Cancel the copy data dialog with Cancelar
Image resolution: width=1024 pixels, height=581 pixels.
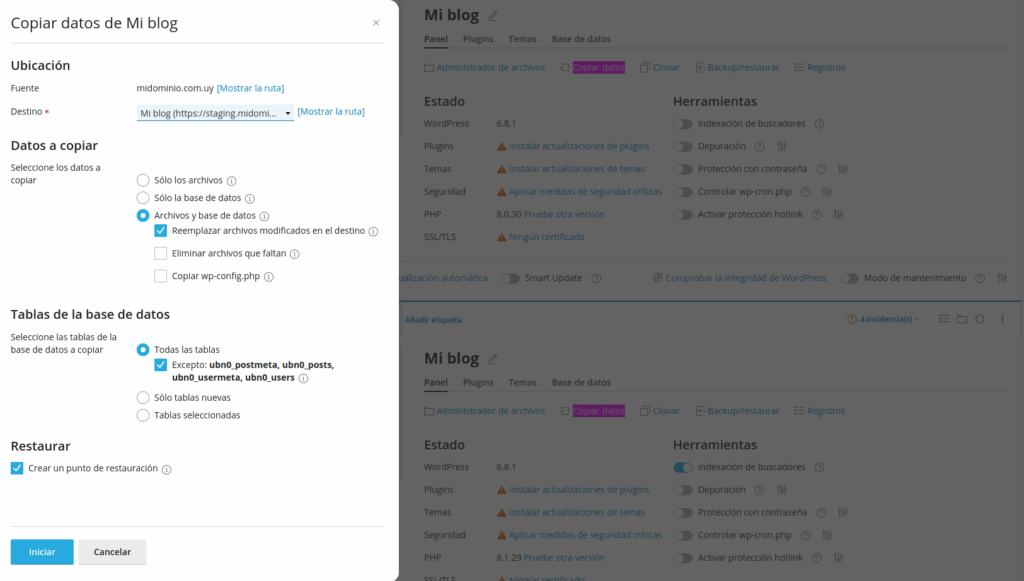[x=112, y=552]
